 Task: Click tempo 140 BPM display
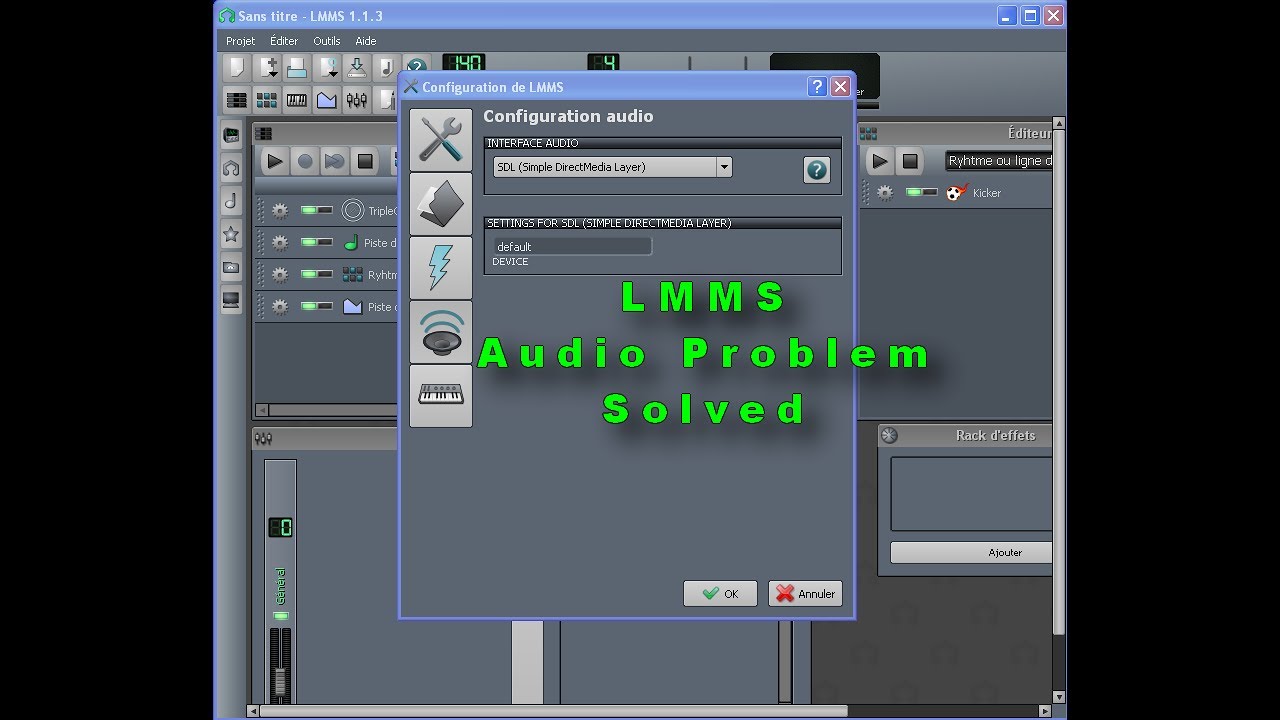(x=463, y=63)
